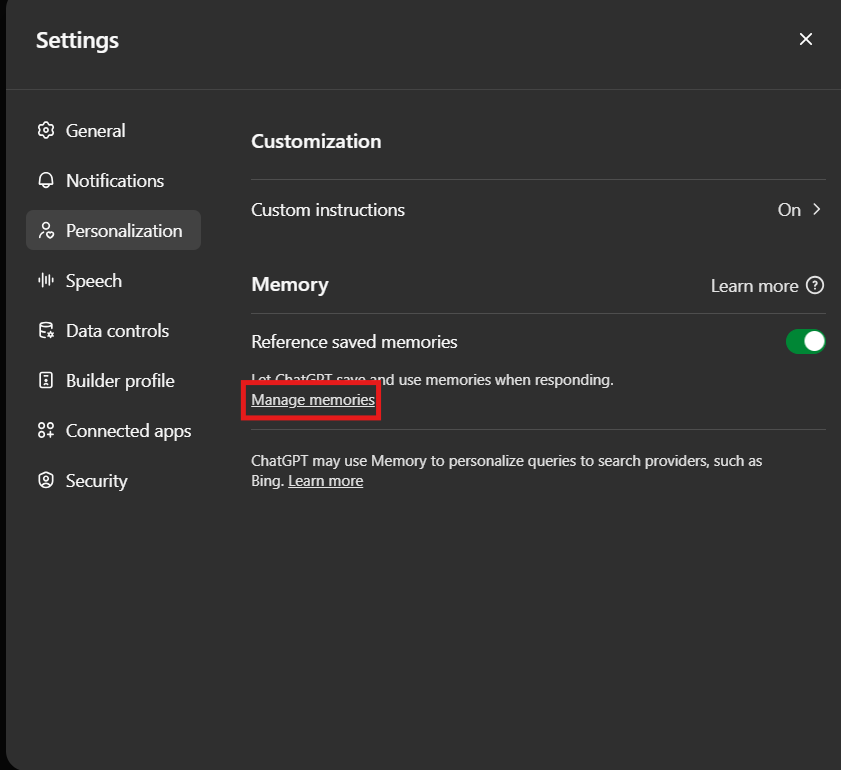Click the Connected apps grid icon
The height and width of the screenshot is (770, 841).
click(x=45, y=431)
